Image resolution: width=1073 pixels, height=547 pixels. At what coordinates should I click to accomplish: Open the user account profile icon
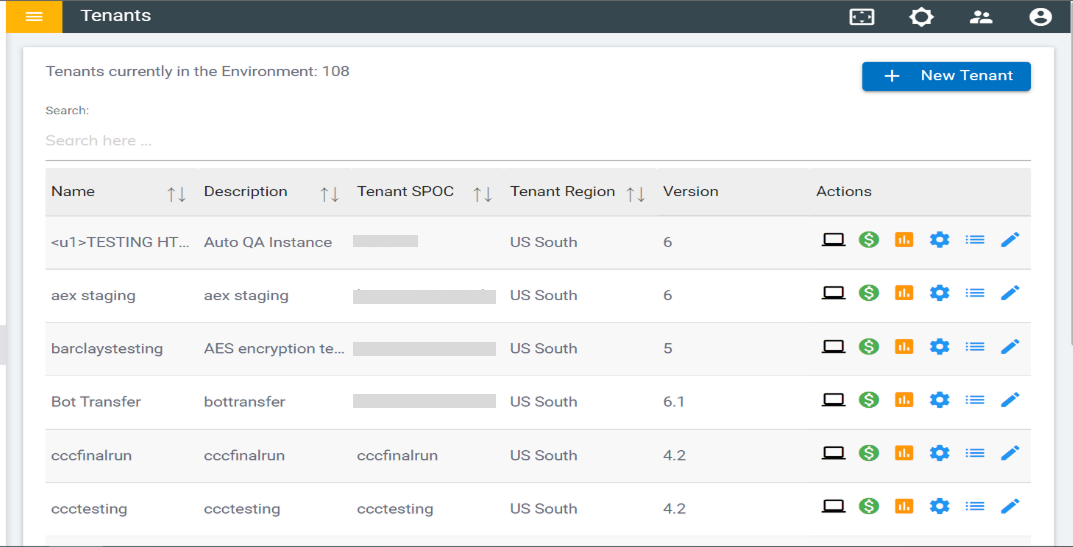coord(1040,17)
